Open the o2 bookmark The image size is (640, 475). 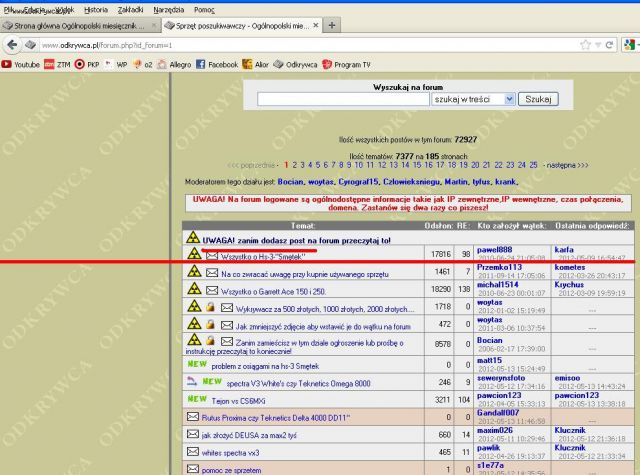142,64
